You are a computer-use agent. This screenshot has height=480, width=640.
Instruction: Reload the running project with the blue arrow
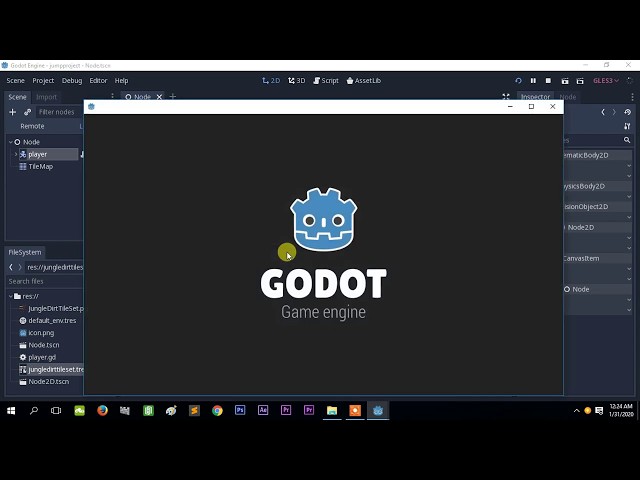[x=518, y=81]
